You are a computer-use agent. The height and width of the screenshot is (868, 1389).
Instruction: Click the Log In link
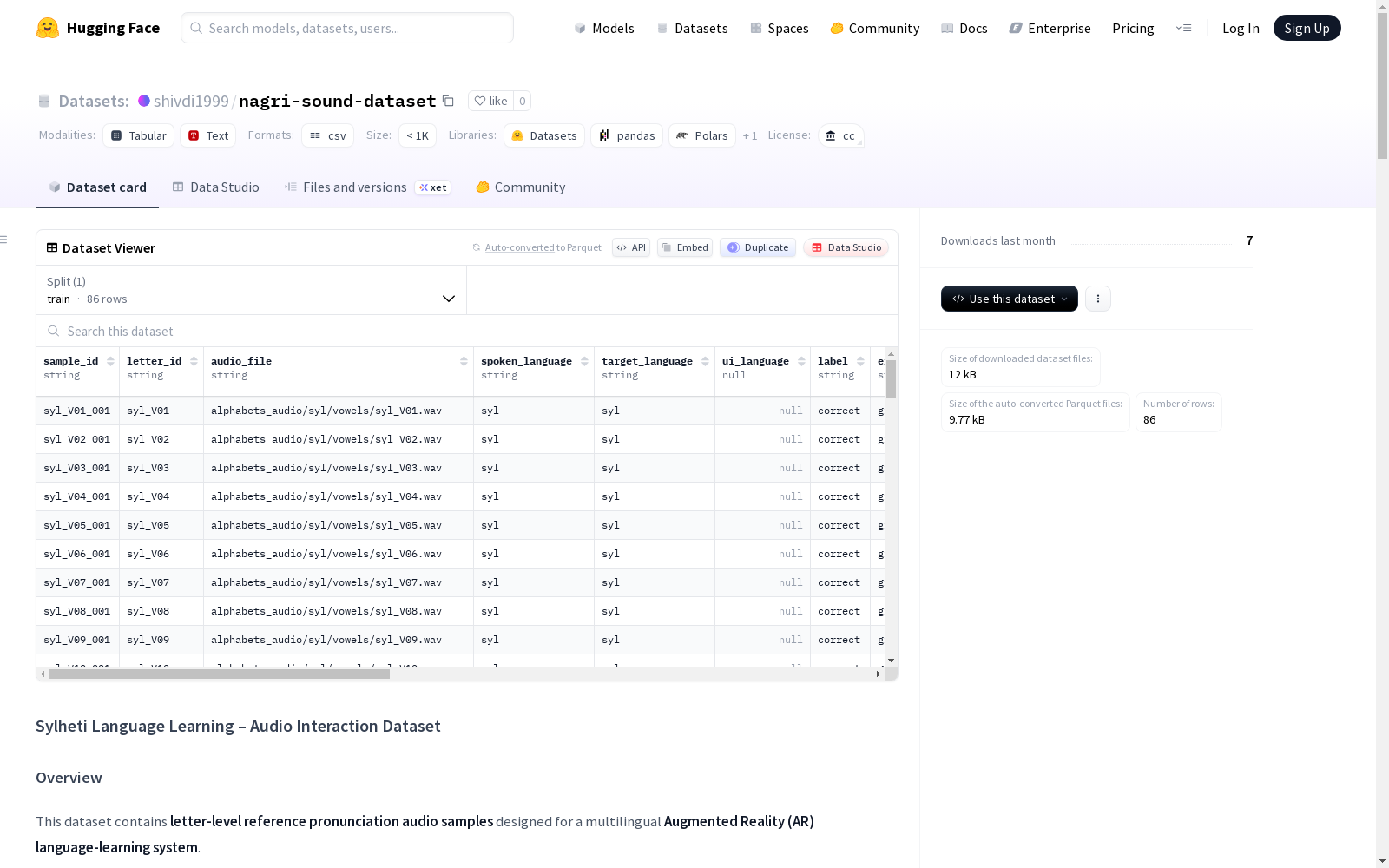[x=1241, y=28]
